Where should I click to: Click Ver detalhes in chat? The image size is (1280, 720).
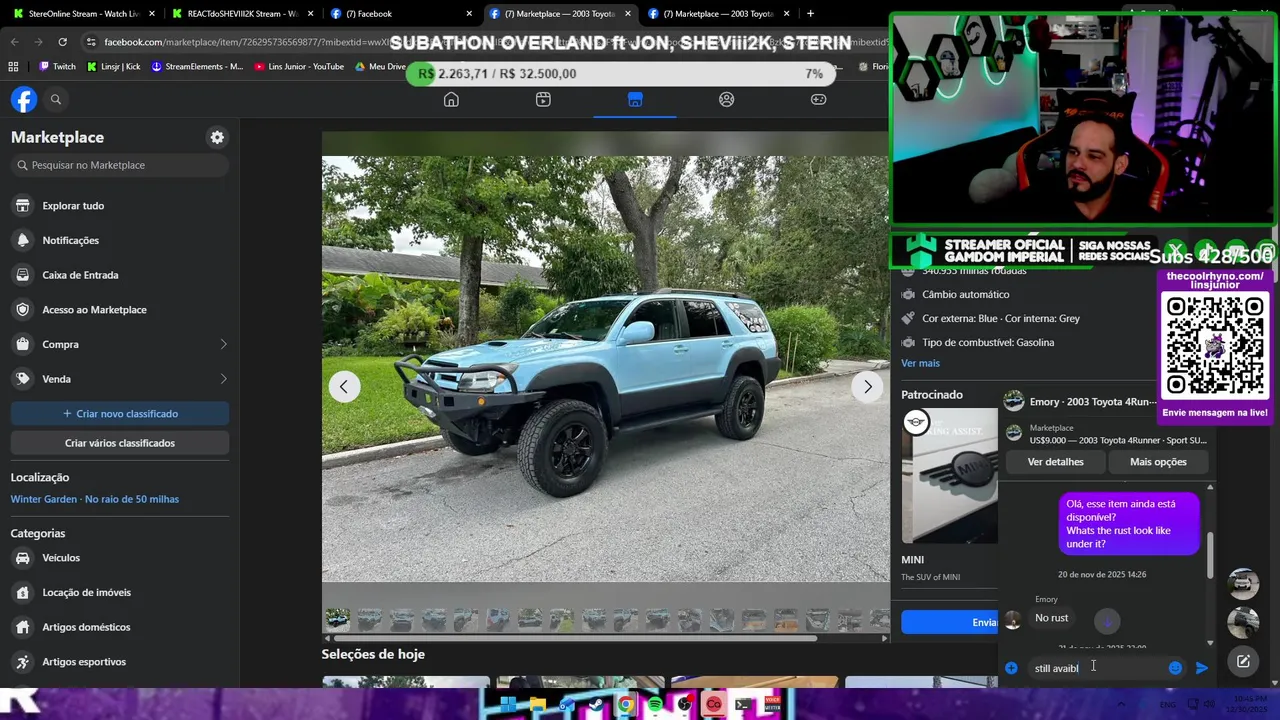[1055, 462]
